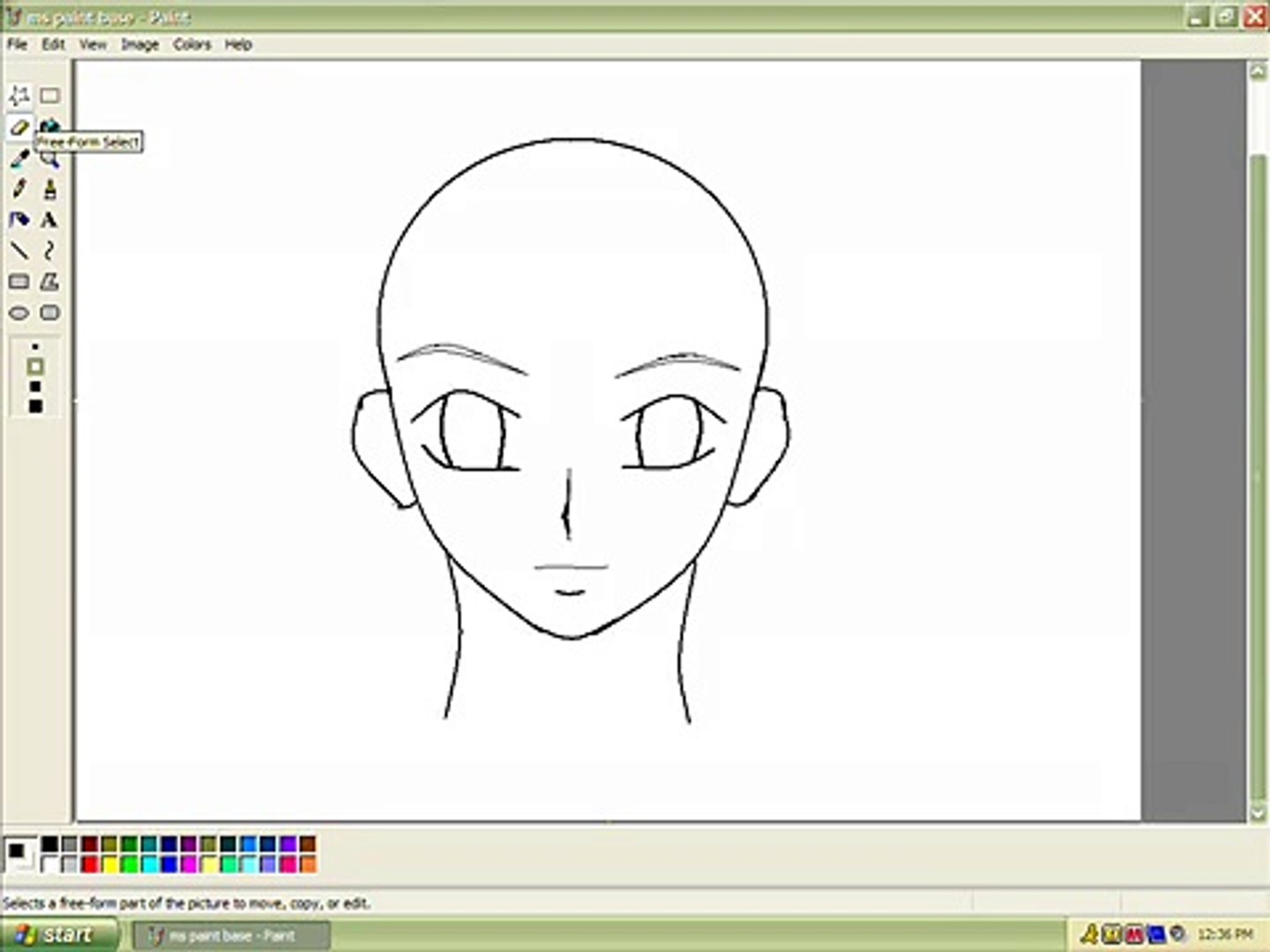The image size is (1270, 952).
Task: Select the Pick Color eyedropper tool
Action: (x=19, y=158)
